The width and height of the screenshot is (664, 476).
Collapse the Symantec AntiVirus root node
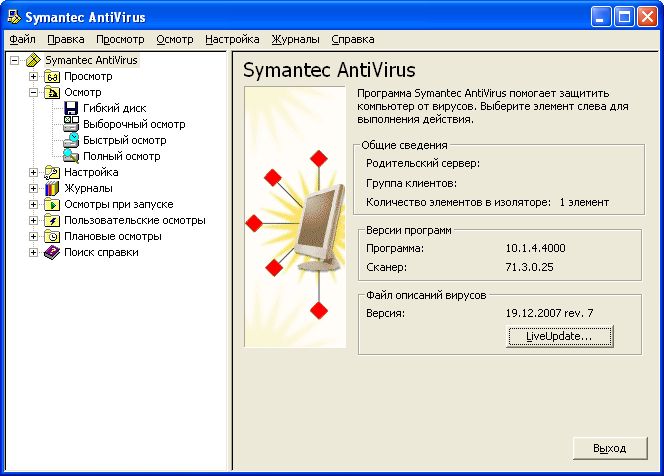coord(15,60)
